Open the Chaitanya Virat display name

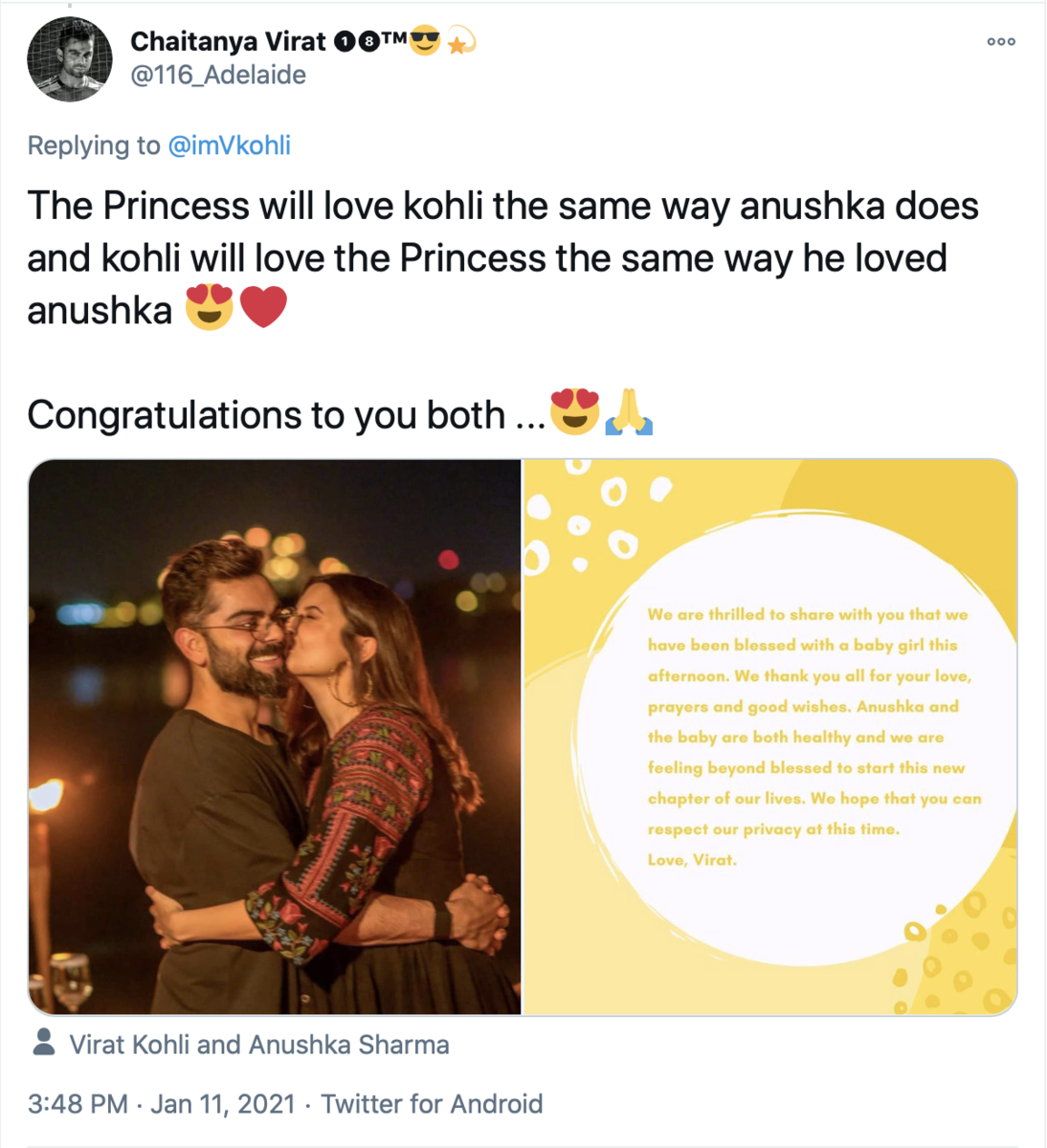click(x=228, y=42)
